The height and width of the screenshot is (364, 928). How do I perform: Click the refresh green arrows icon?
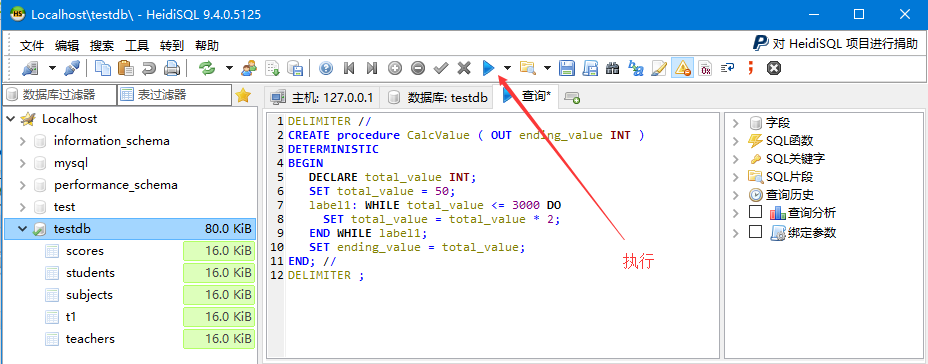pyautogui.click(x=207, y=68)
